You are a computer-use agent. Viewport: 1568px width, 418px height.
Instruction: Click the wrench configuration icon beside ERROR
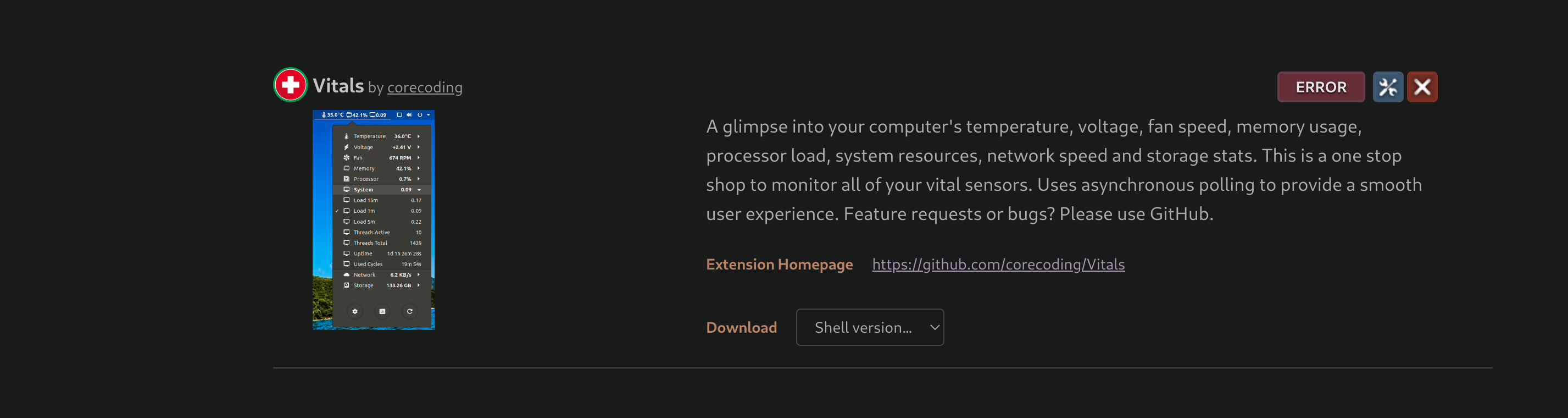click(x=1388, y=86)
